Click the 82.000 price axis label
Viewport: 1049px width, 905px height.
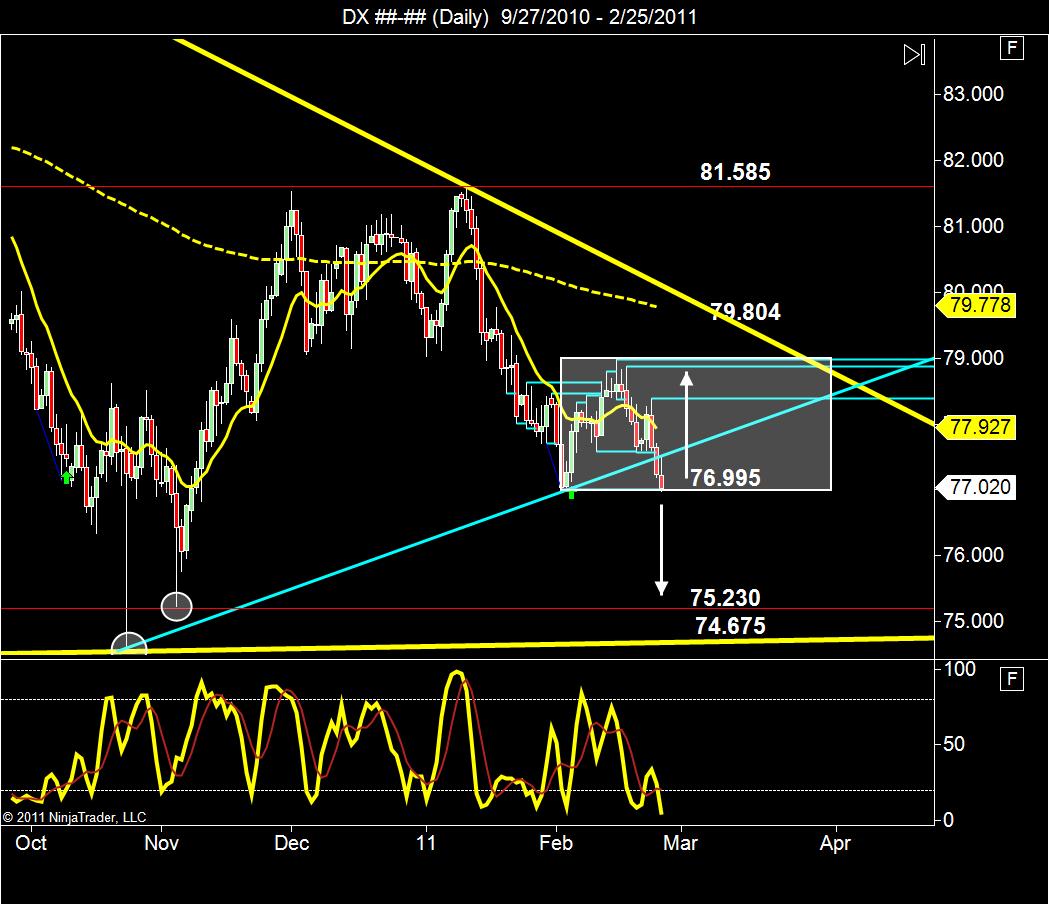[x=973, y=160]
